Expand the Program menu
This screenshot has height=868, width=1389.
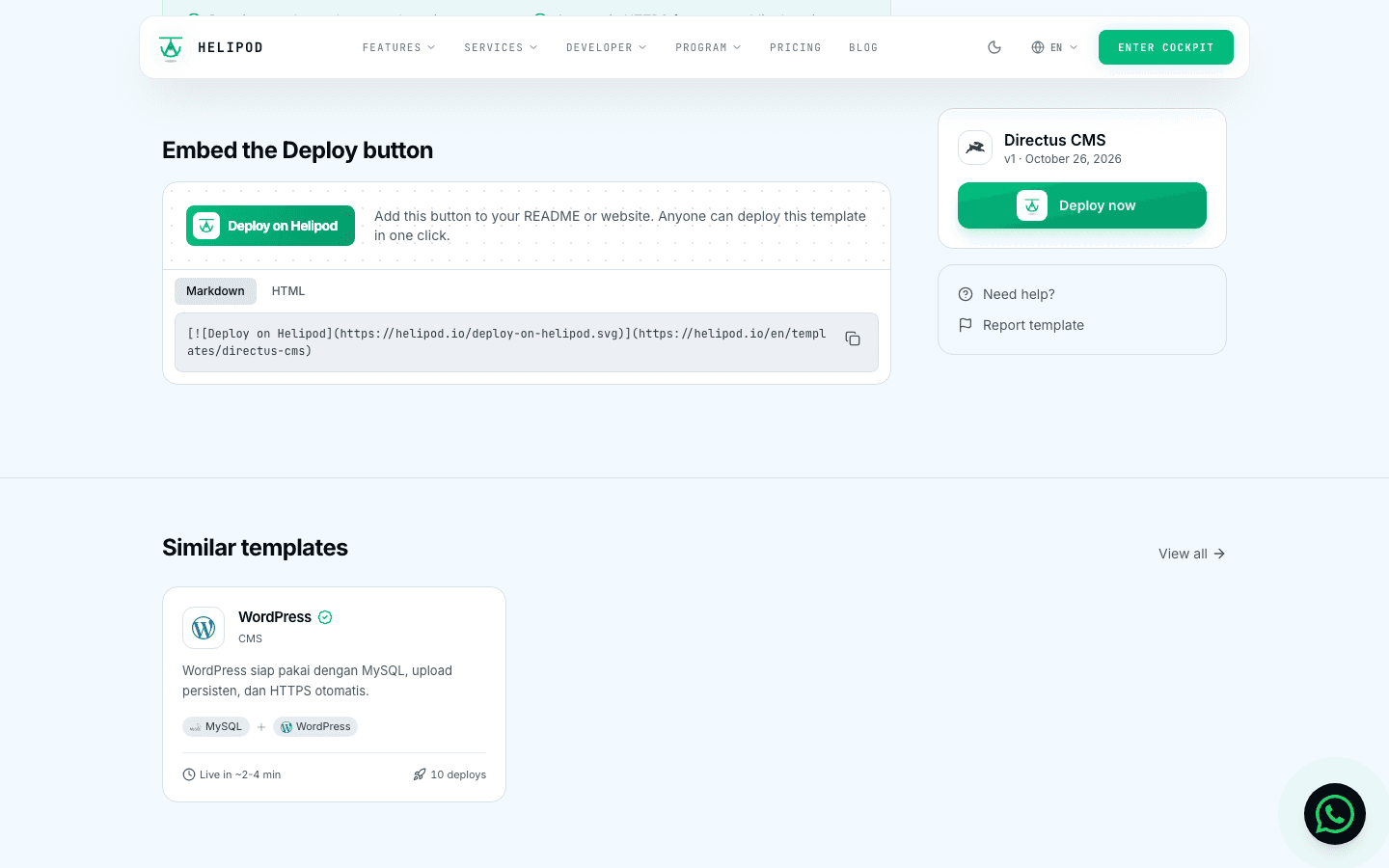click(x=708, y=47)
